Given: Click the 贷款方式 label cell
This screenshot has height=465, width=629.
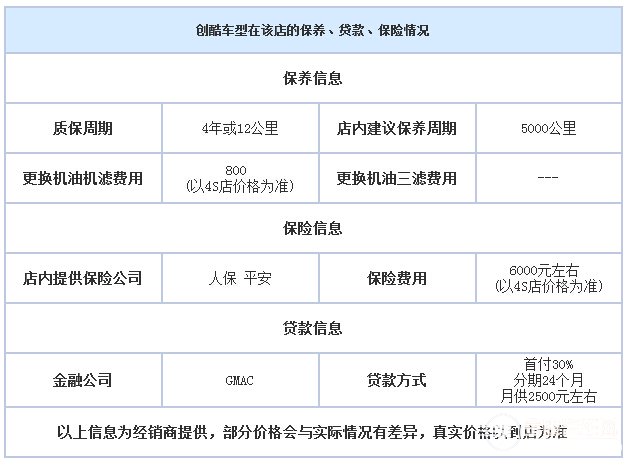Looking at the screenshot, I should coord(397,380).
